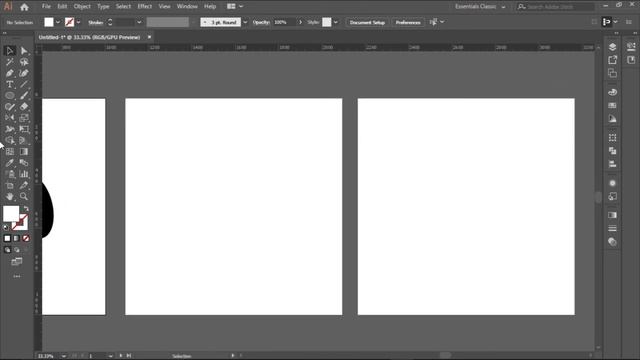Open the File menu
Viewport: 640px width, 360px height.
[x=46, y=7]
